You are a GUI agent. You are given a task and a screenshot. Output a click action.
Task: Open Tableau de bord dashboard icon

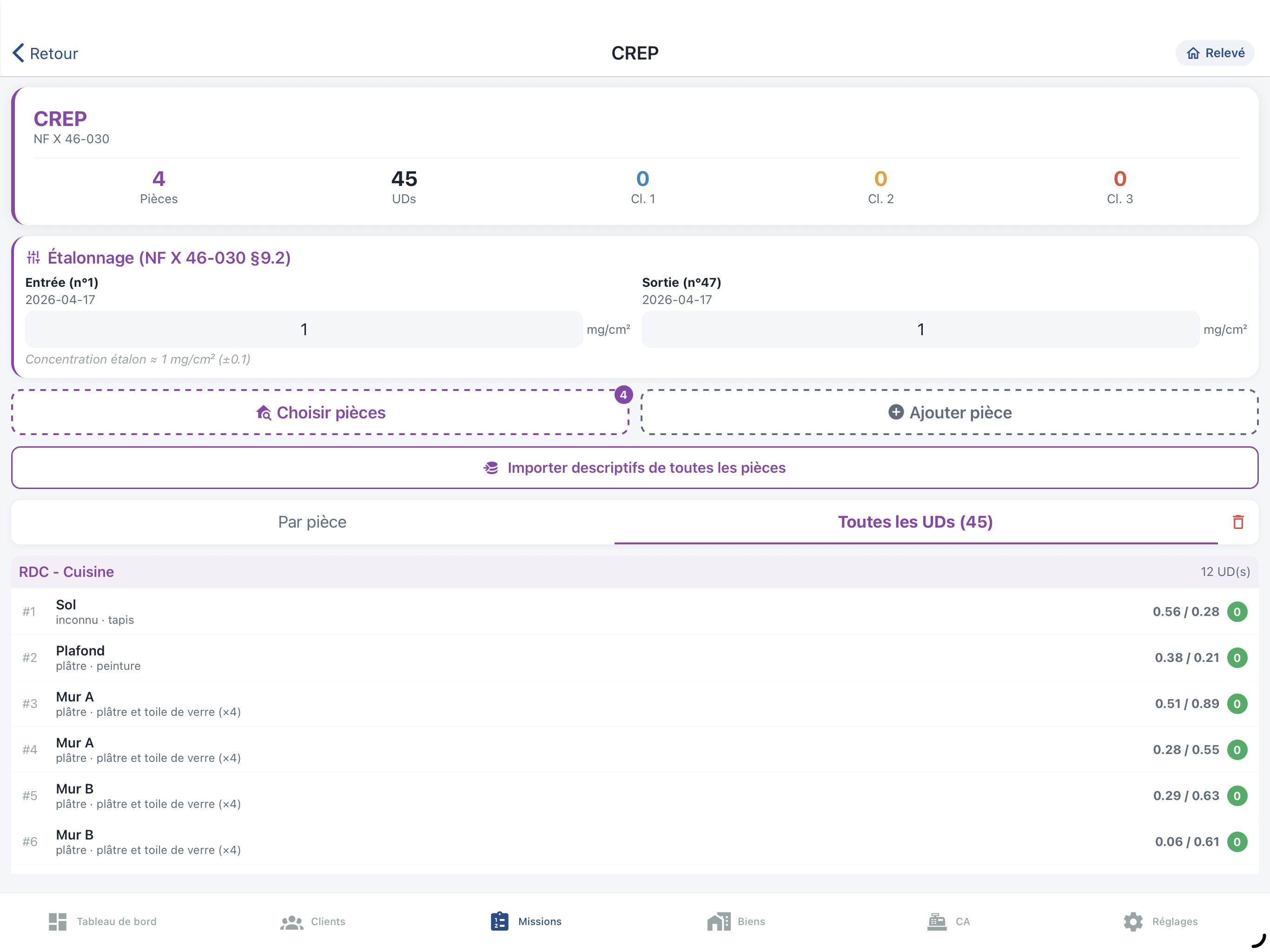pos(58,922)
